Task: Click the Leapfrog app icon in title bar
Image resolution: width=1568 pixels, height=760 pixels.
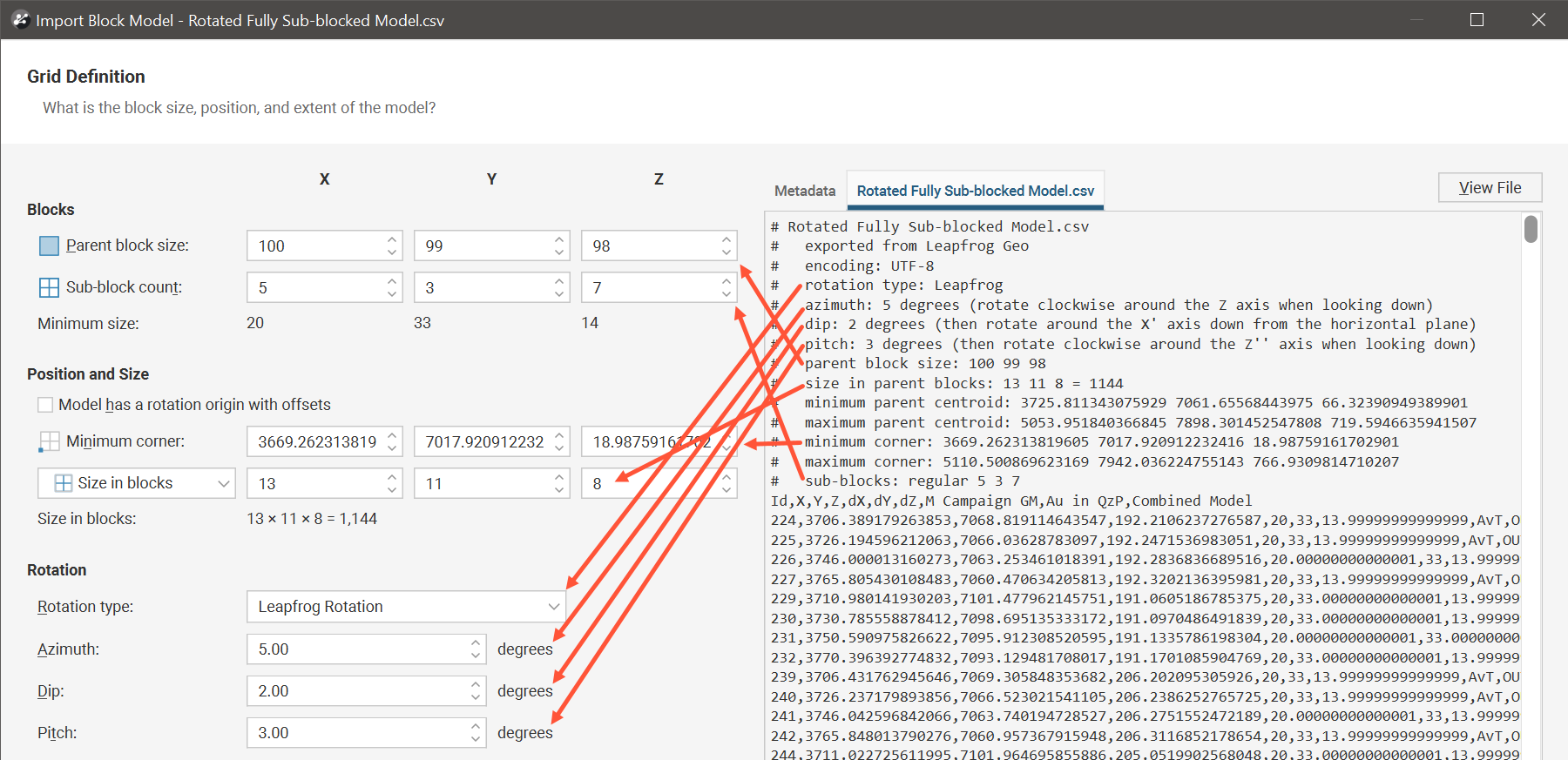Action: click(20, 20)
